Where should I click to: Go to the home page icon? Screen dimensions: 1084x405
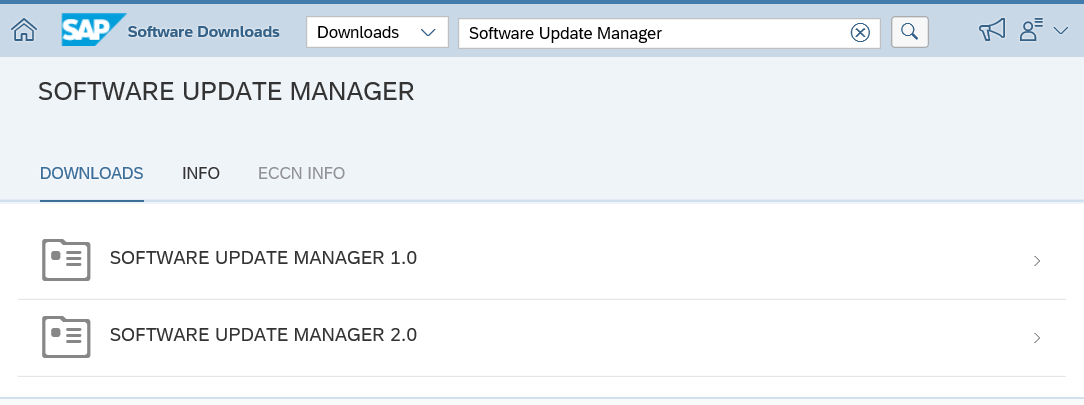pos(24,31)
